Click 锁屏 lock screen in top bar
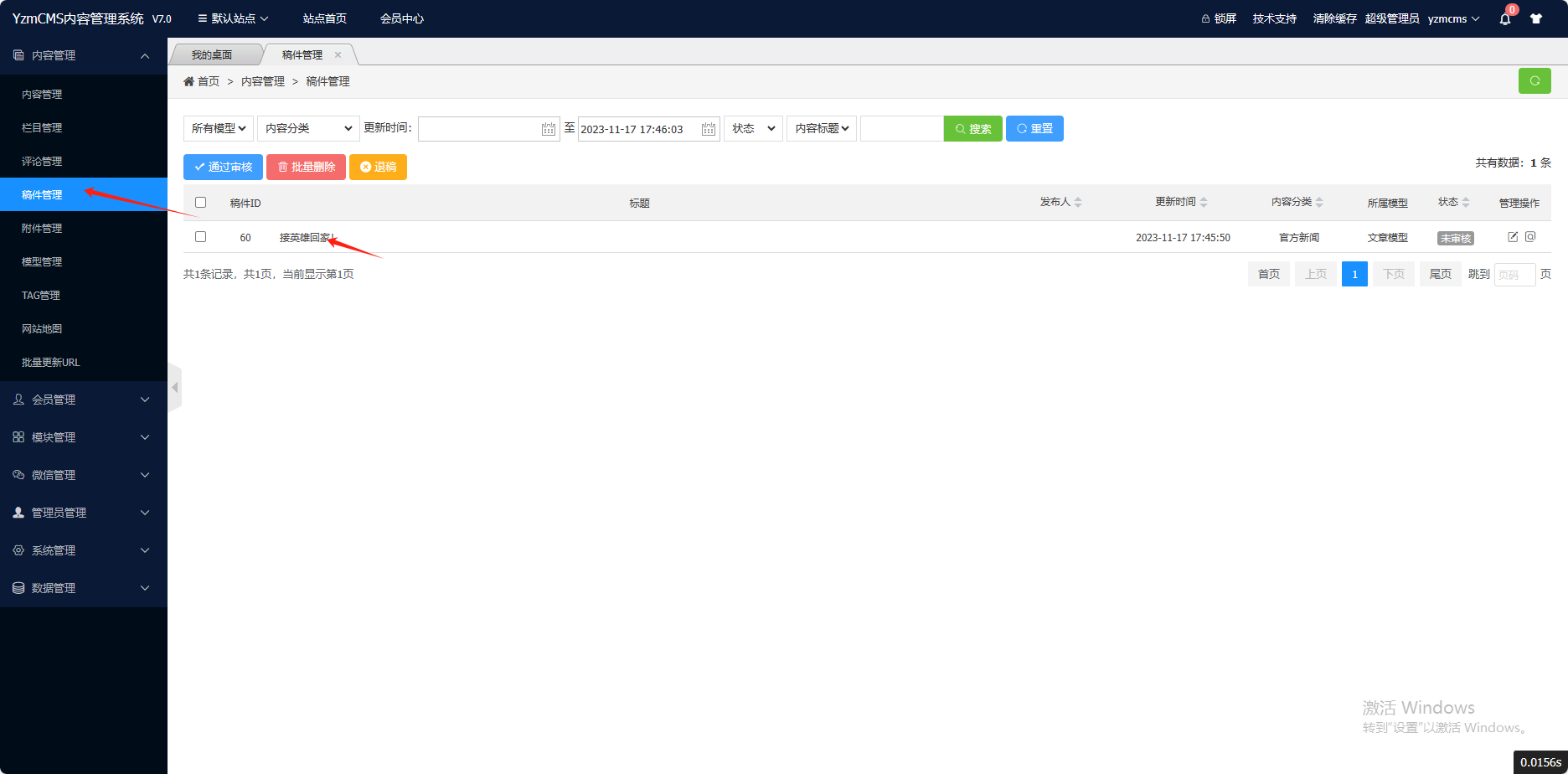This screenshot has height=774, width=1568. tap(1219, 18)
